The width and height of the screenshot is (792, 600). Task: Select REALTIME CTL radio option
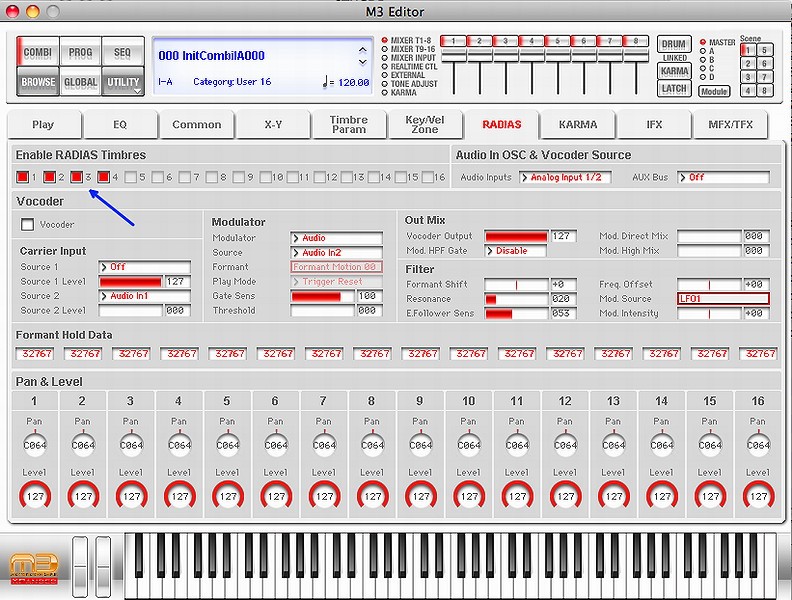384,66
